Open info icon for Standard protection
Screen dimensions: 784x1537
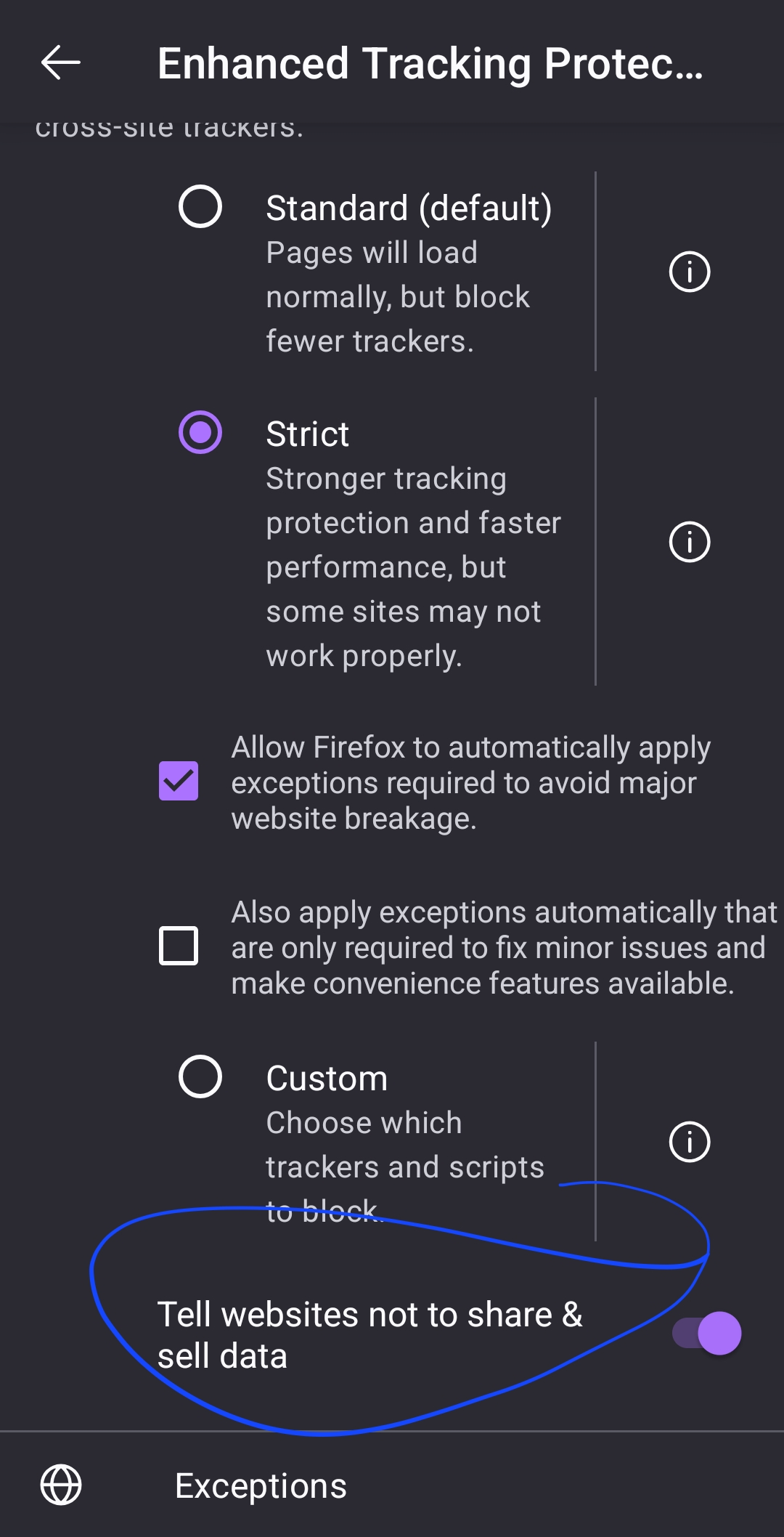pyautogui.click(x=689, y=272)
